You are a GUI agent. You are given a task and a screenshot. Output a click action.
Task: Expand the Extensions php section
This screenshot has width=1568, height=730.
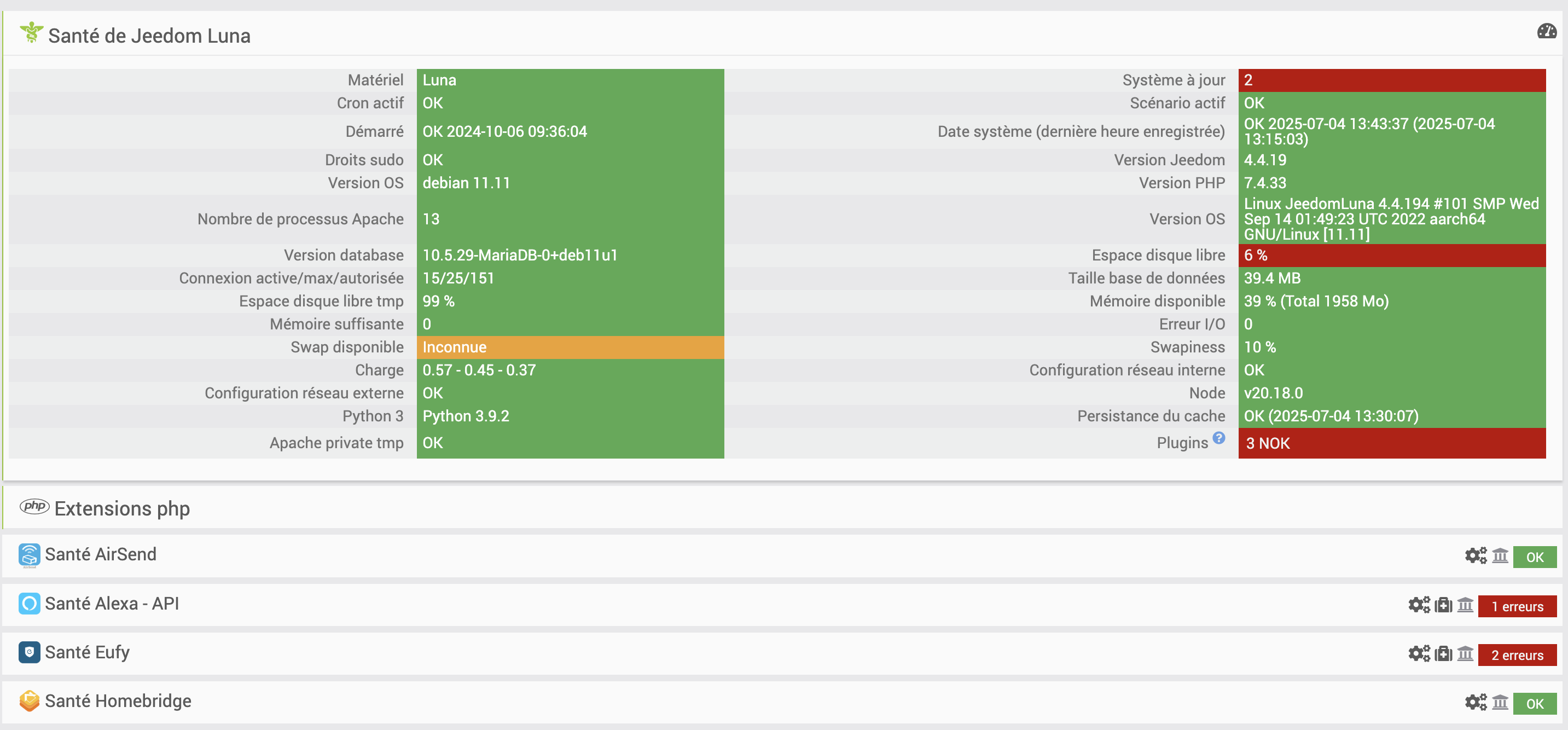(122, 508)
